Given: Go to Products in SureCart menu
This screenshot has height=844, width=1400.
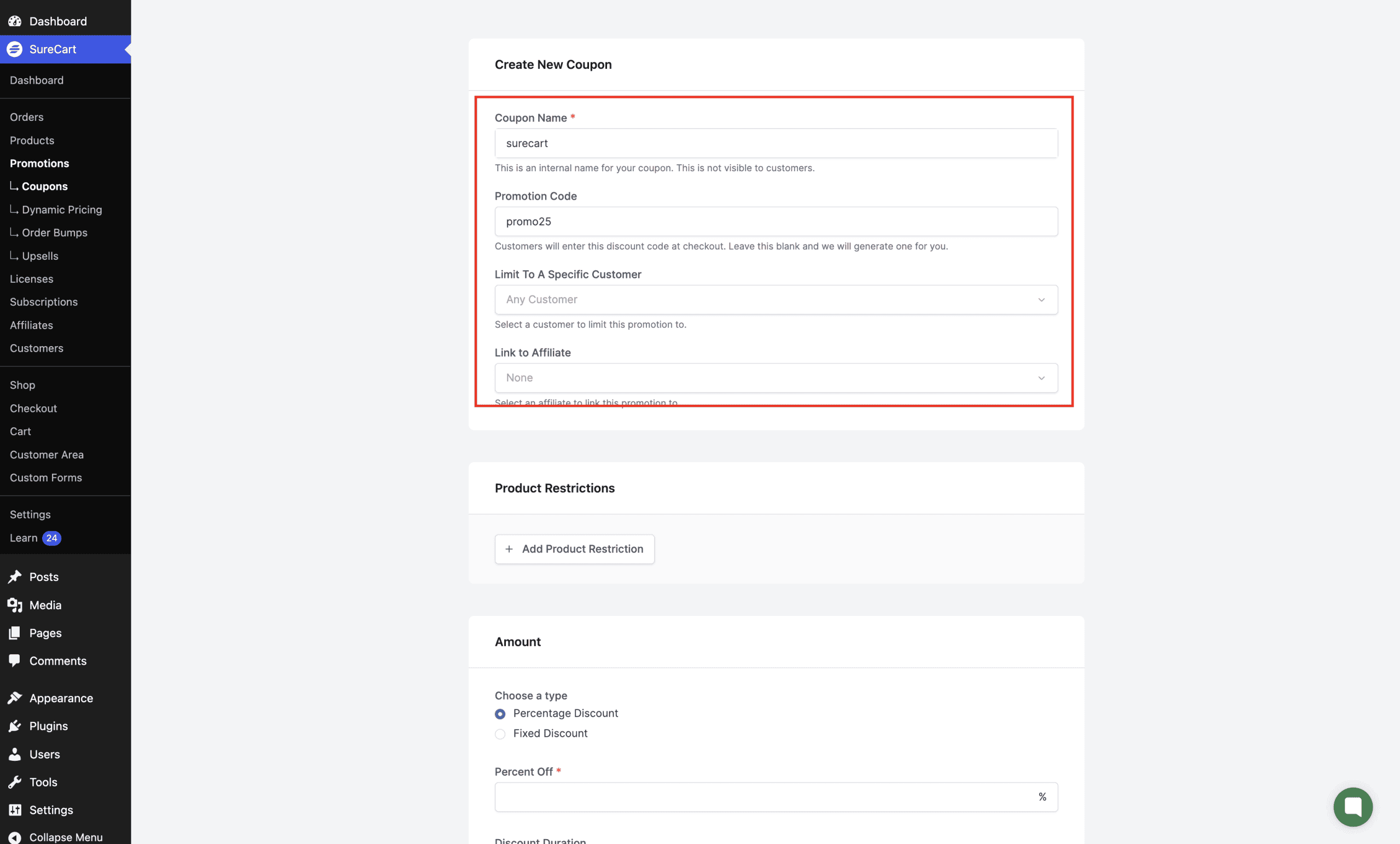Looking at the screenshot, I should coord(32,141).
